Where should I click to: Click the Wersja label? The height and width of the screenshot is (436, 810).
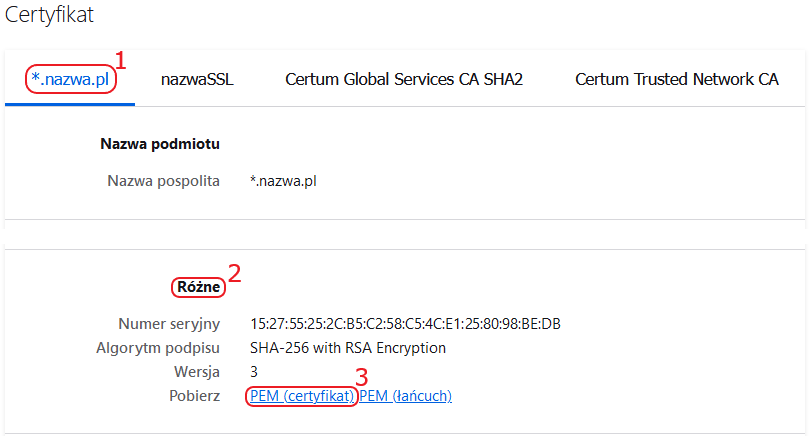(x=197, y=372)
